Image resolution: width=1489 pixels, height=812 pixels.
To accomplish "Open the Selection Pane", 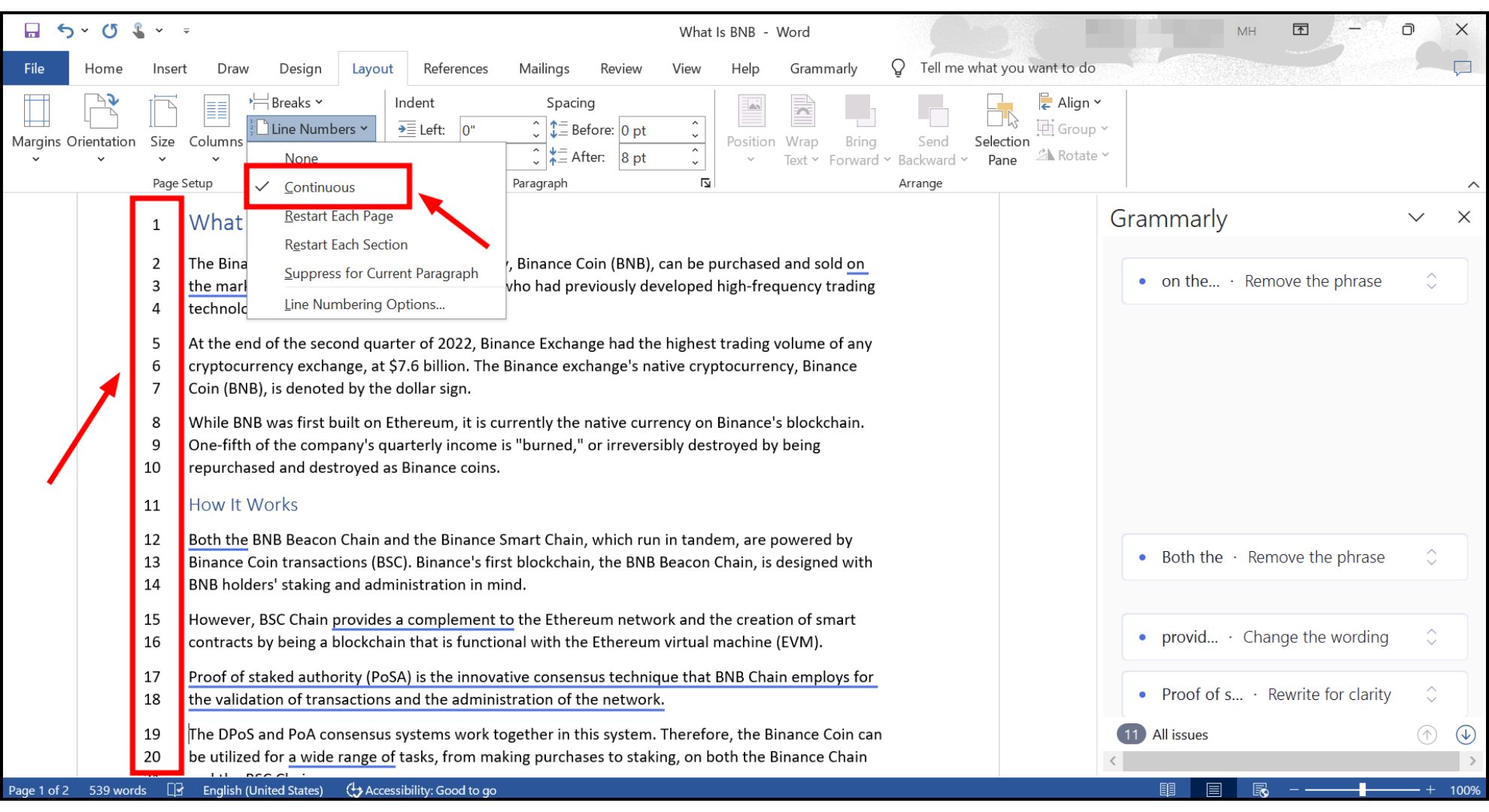I will pos(1002,129).
